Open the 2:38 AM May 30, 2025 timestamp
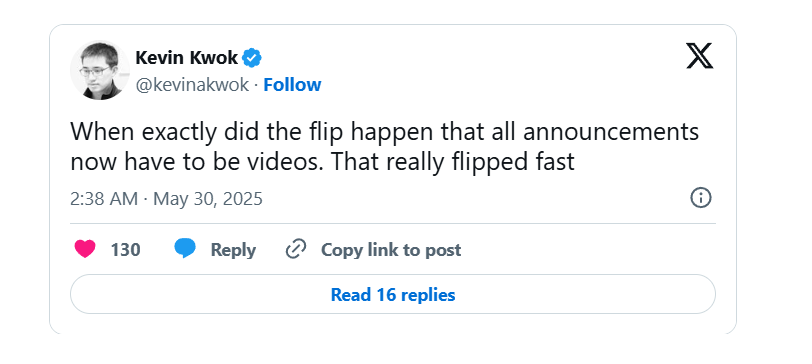This screenshot has height=364, width=812. point(167,199)
